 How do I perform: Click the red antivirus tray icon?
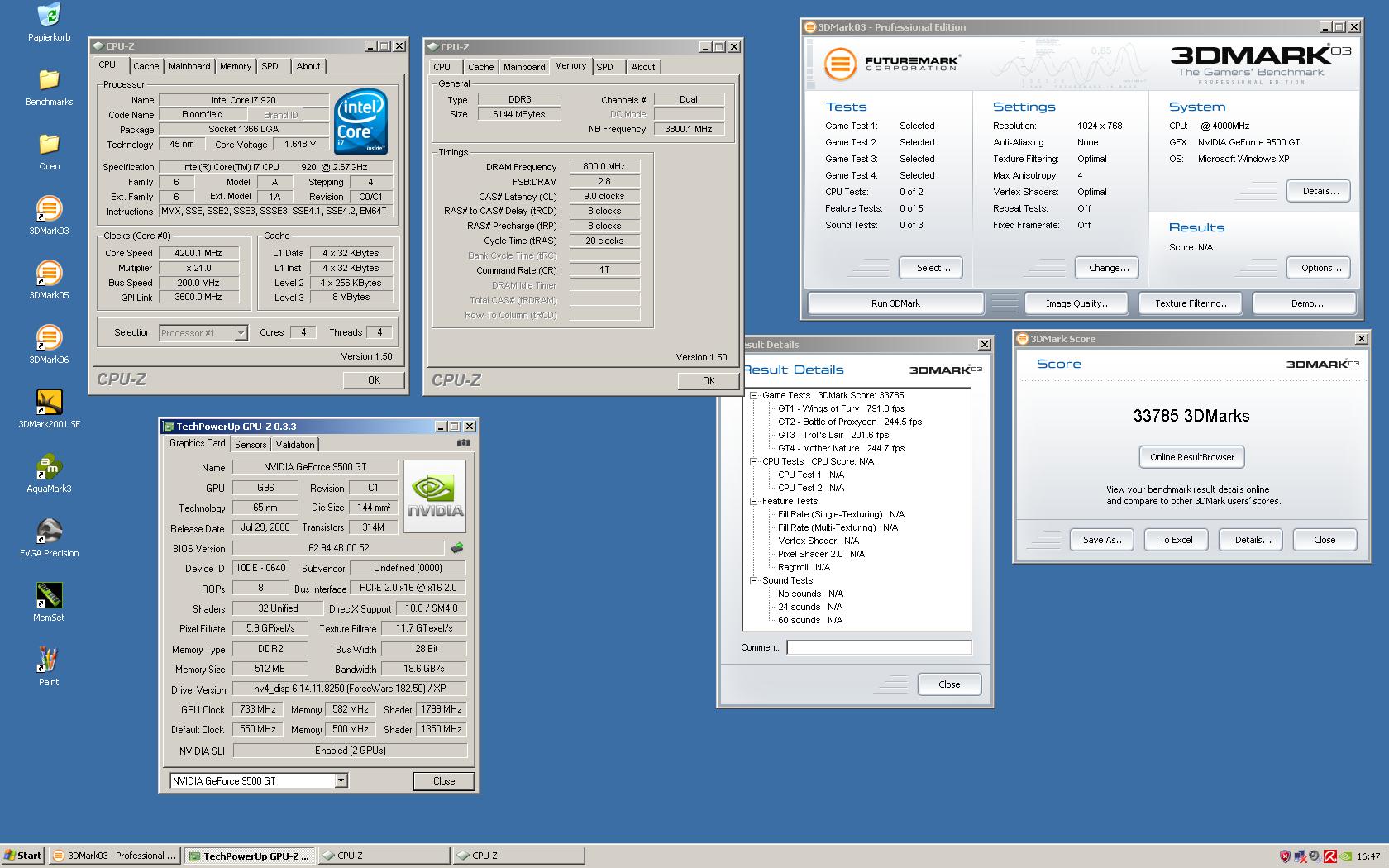point(1330,856)
